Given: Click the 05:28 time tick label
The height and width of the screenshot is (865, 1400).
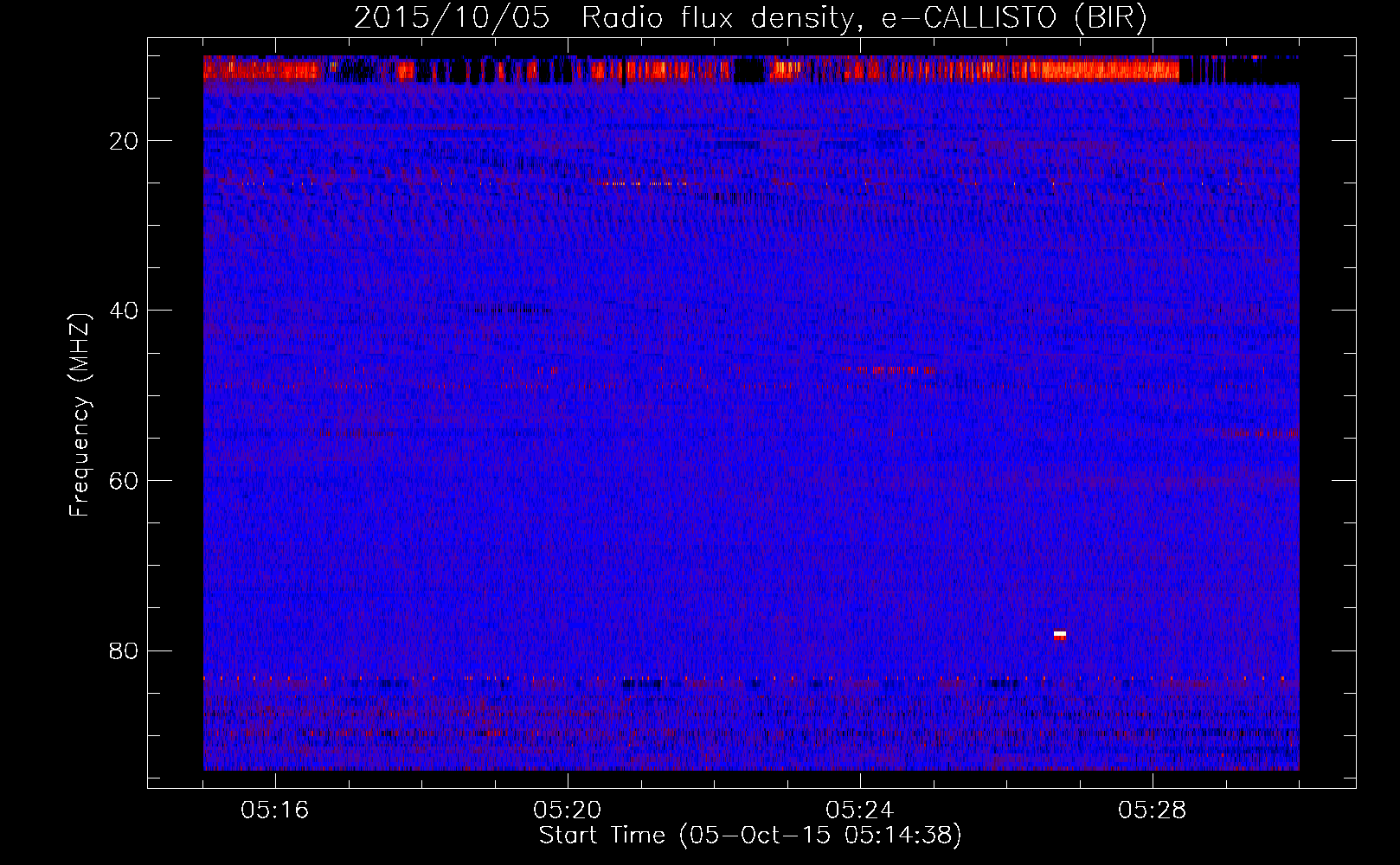Looking at the screenshot, I should point(1153,811).
